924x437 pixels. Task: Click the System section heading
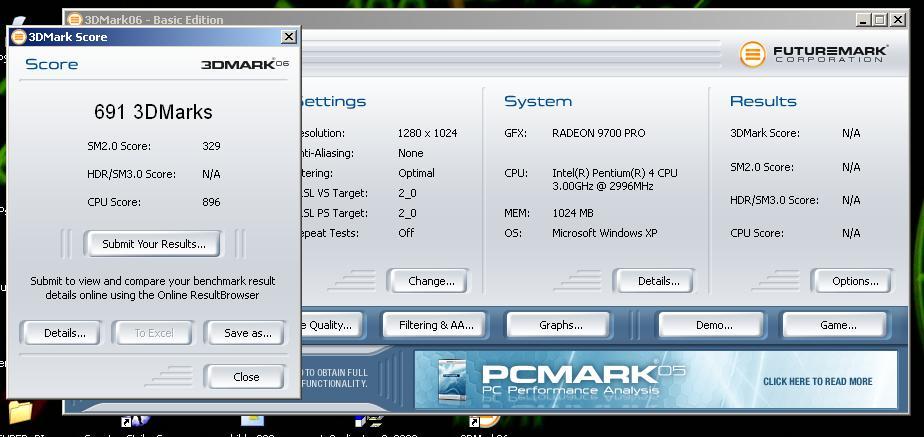tap(538, 101)
